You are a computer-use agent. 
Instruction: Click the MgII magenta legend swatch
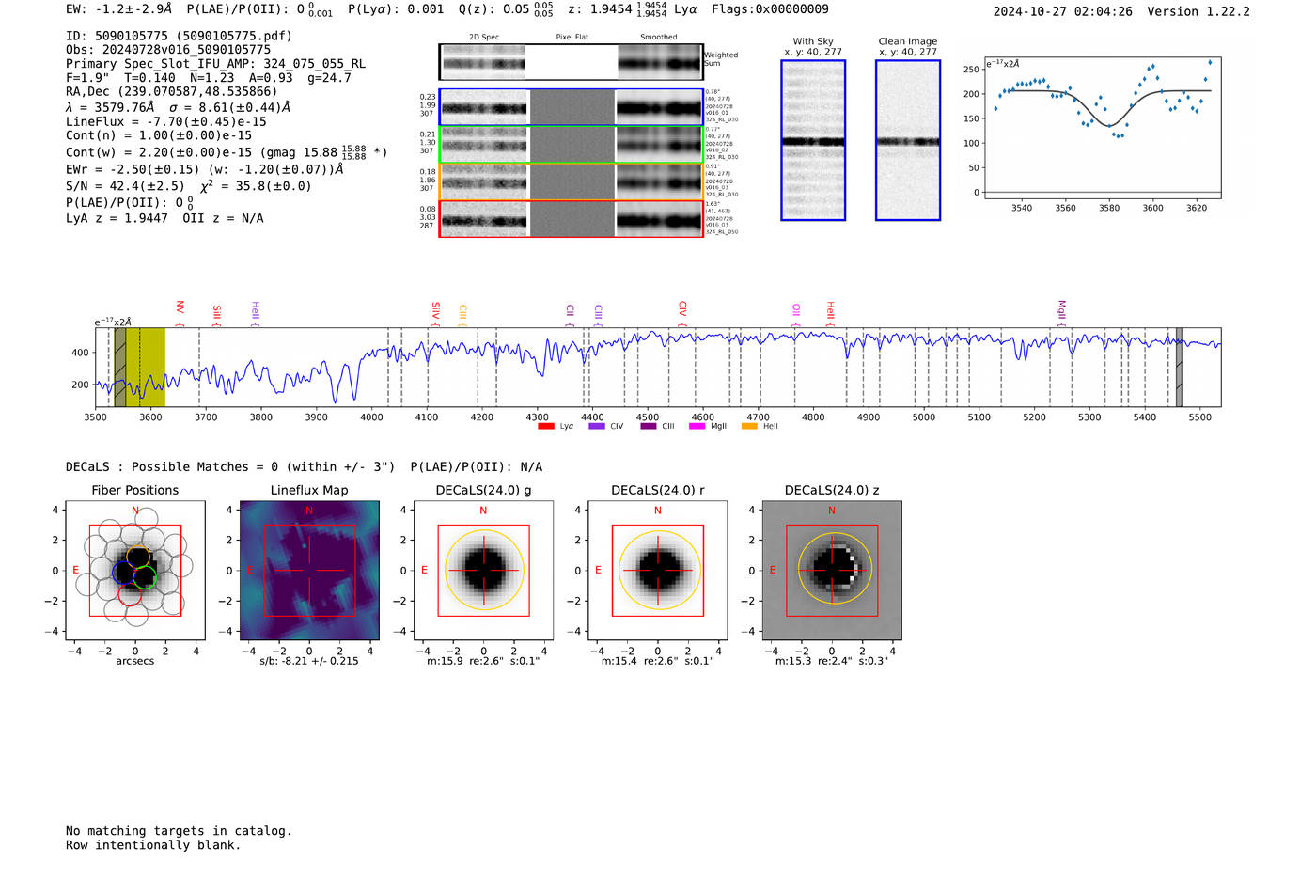click(697, 426)
